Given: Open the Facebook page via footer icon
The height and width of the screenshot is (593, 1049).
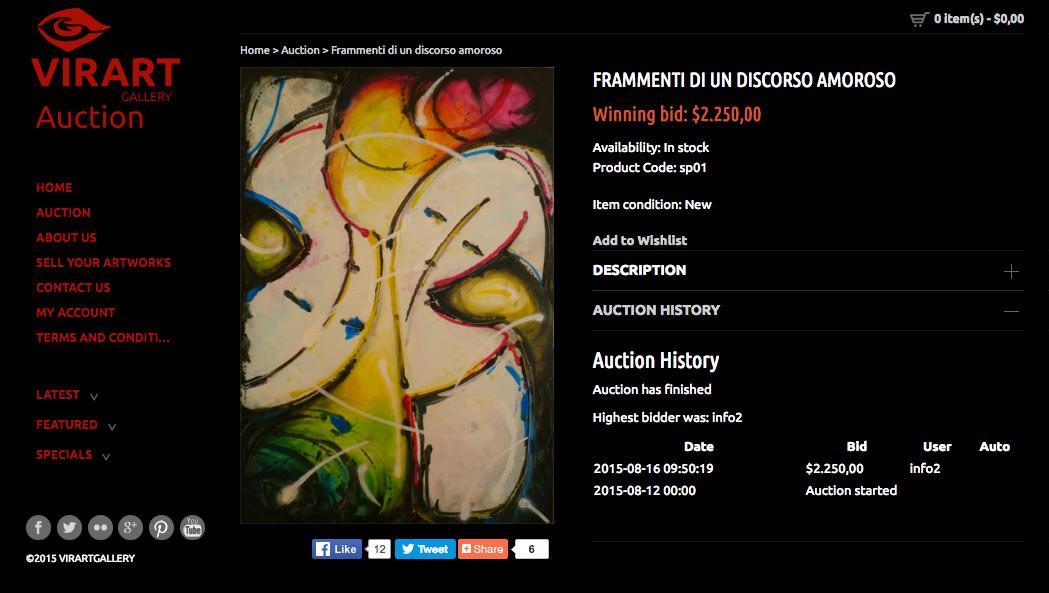Looking at the screenshot, I should point(38,528).
